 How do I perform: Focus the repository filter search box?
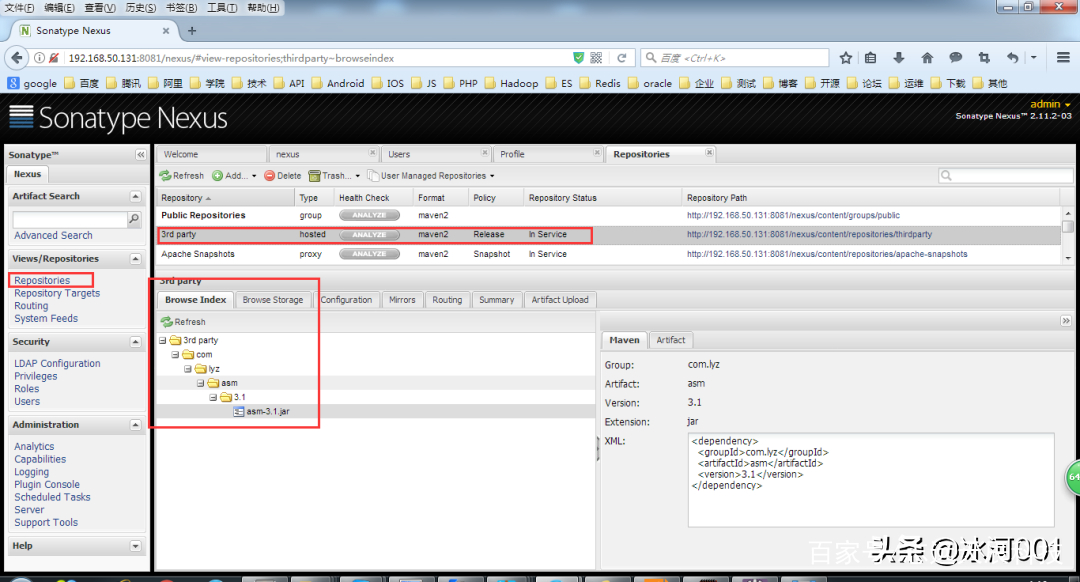(x=1005, y=176)
